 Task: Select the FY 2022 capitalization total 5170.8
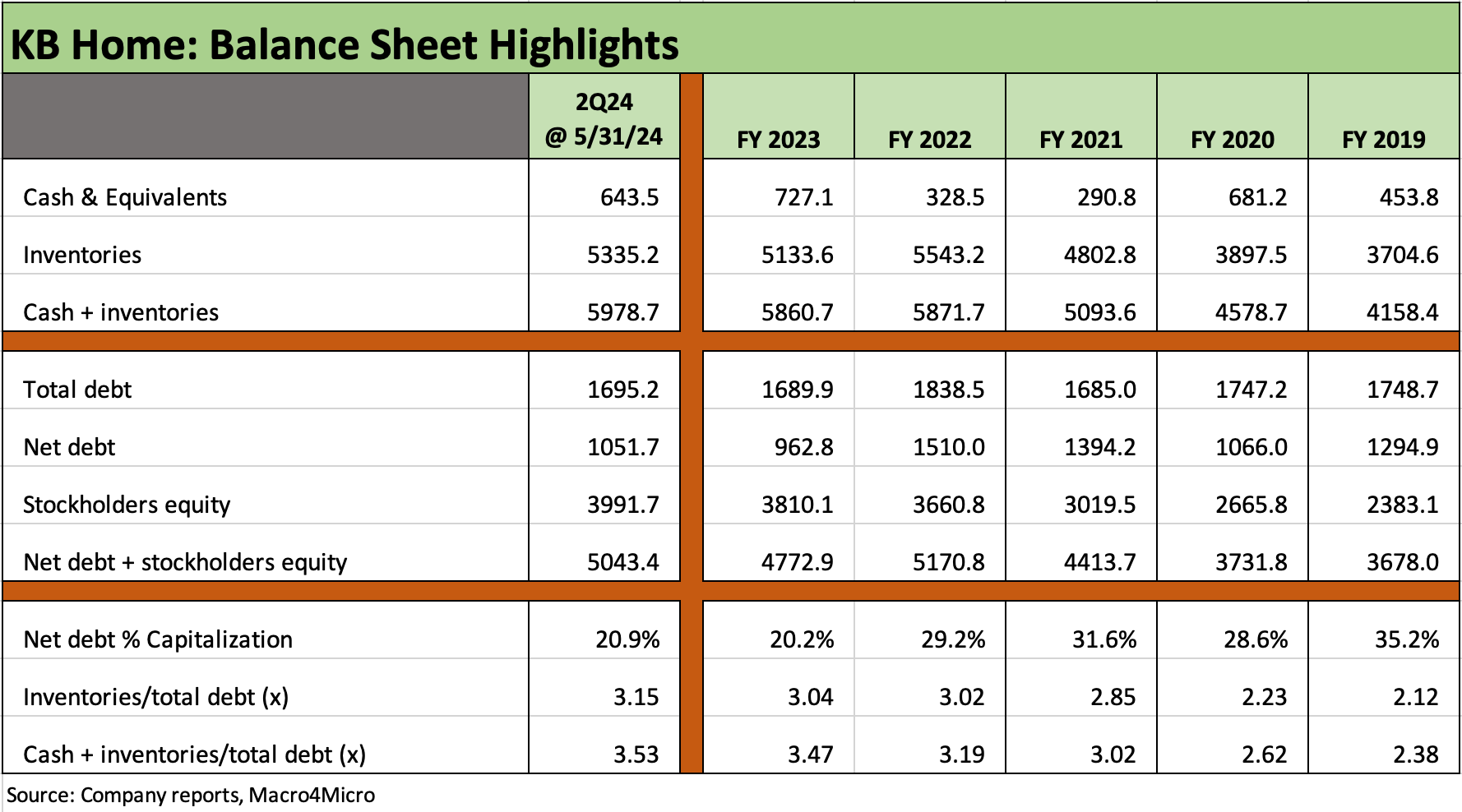coord(948,562)
